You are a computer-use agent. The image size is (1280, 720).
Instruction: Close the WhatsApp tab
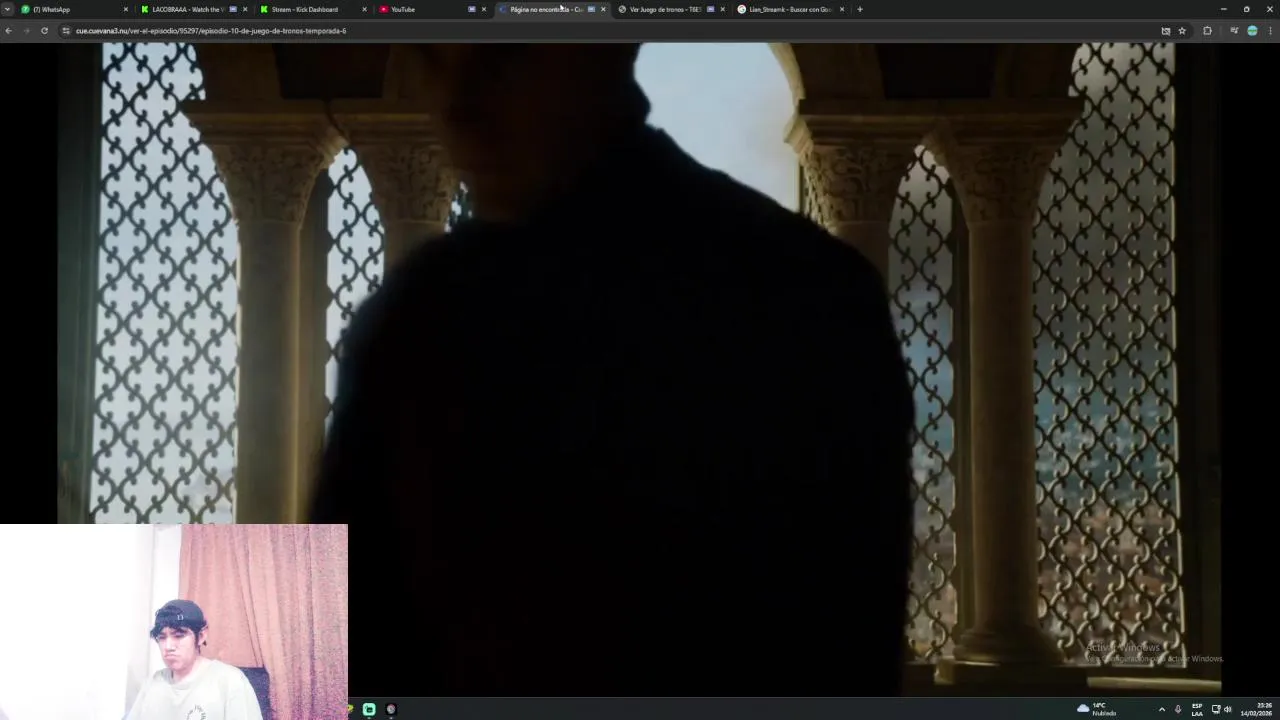(126, 9)
